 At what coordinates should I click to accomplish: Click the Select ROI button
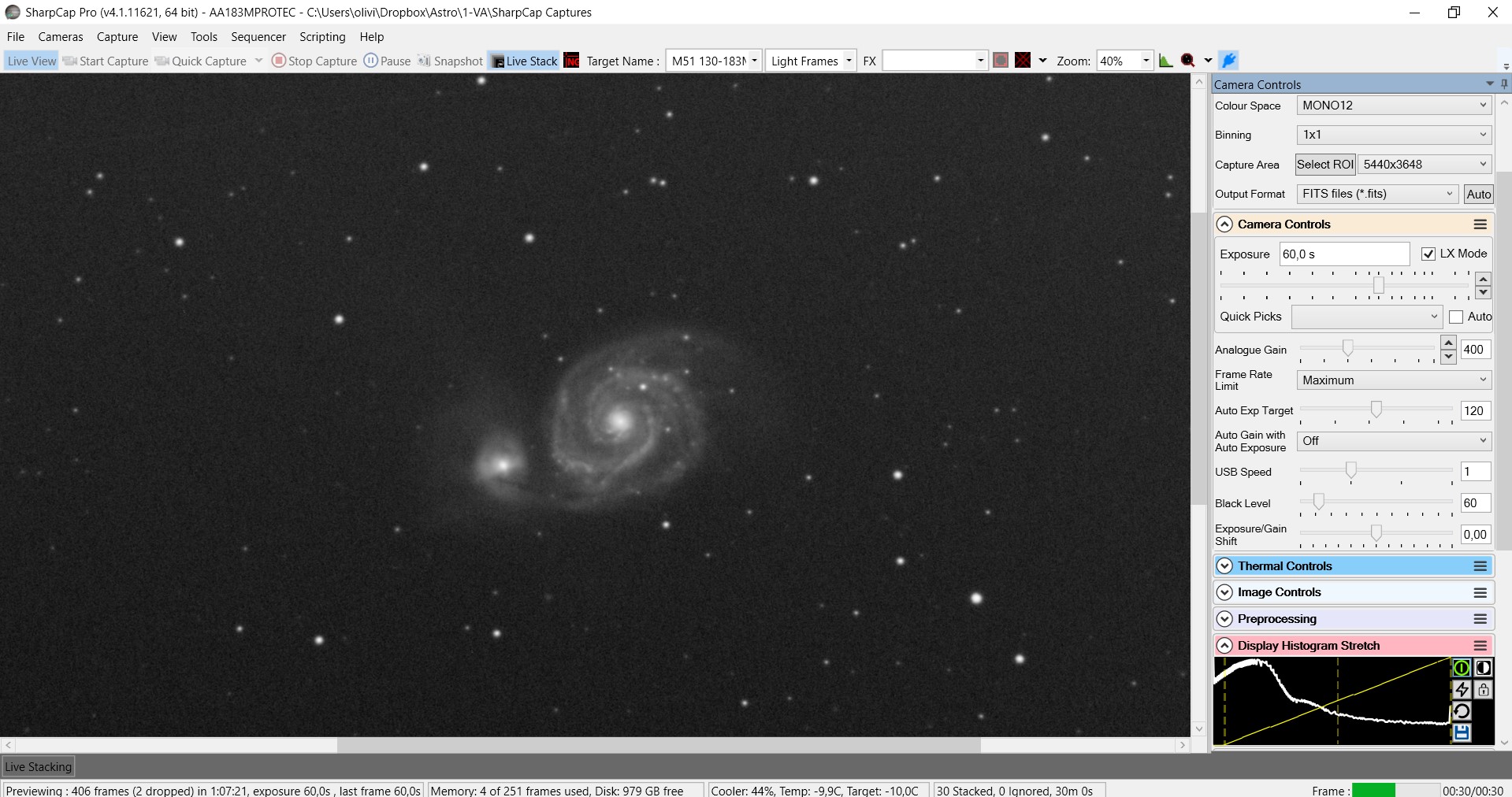(1324, 165)
